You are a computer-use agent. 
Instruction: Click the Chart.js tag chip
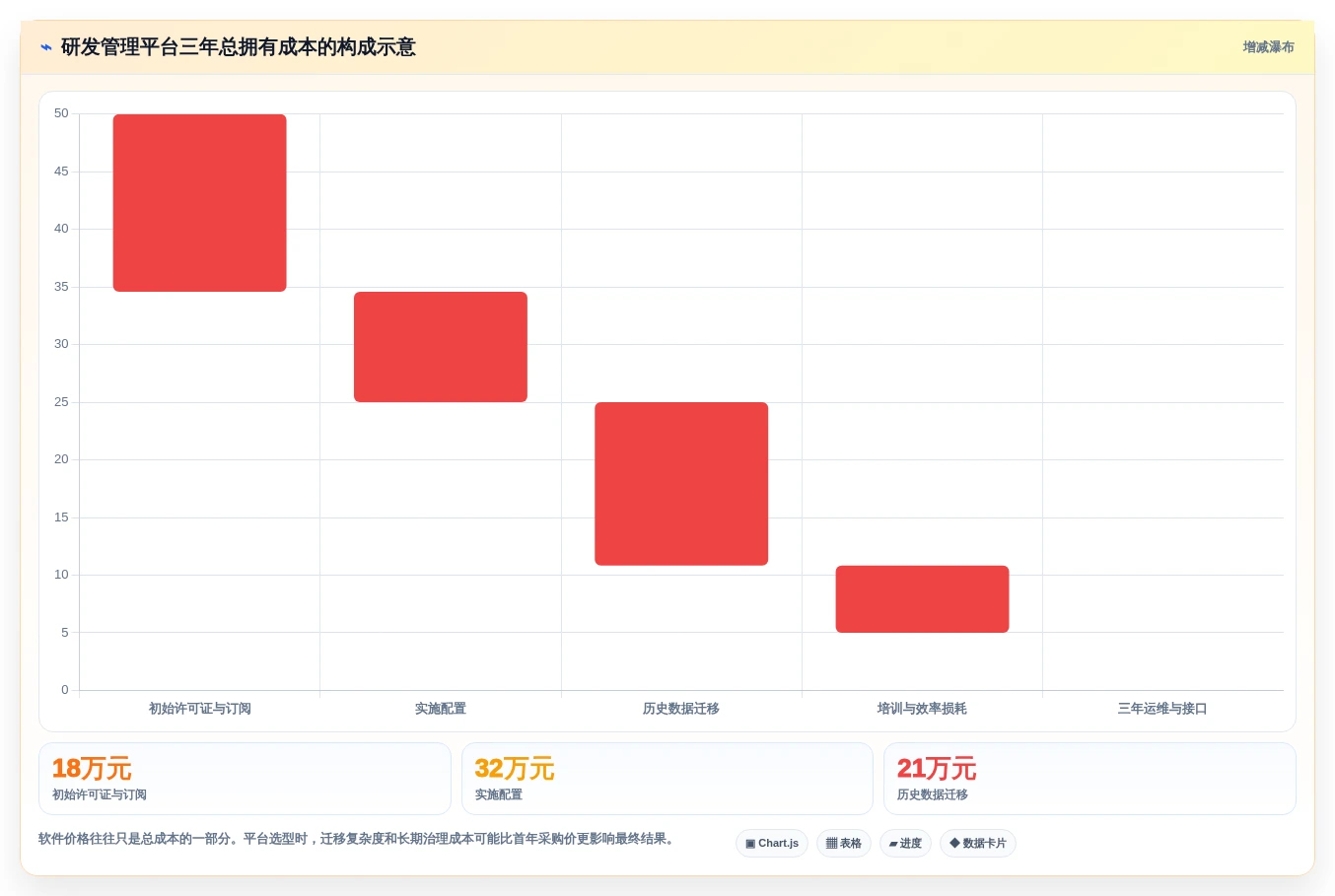pos(772,844)
